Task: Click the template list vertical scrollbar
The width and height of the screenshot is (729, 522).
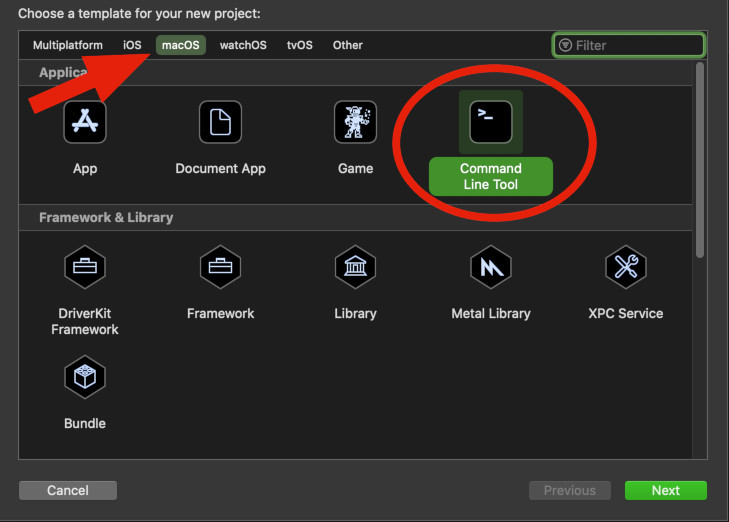Action: 700,160
